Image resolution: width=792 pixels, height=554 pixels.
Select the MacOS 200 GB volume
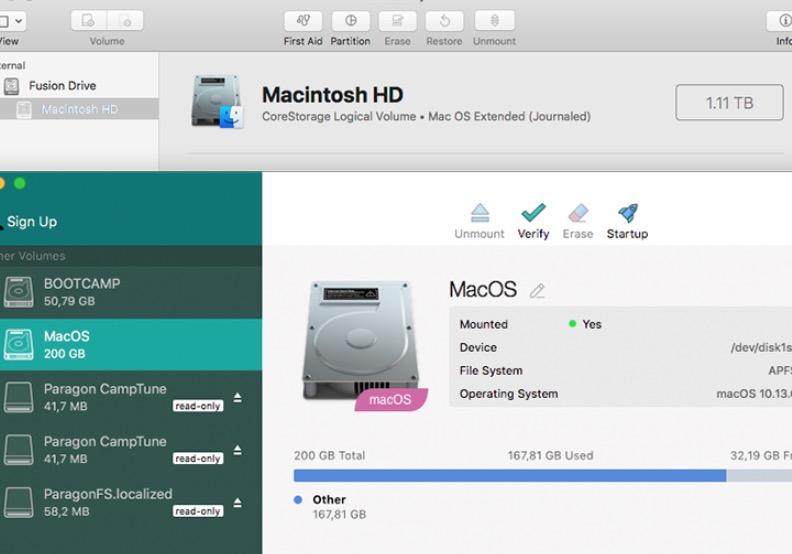pos(131,345)
